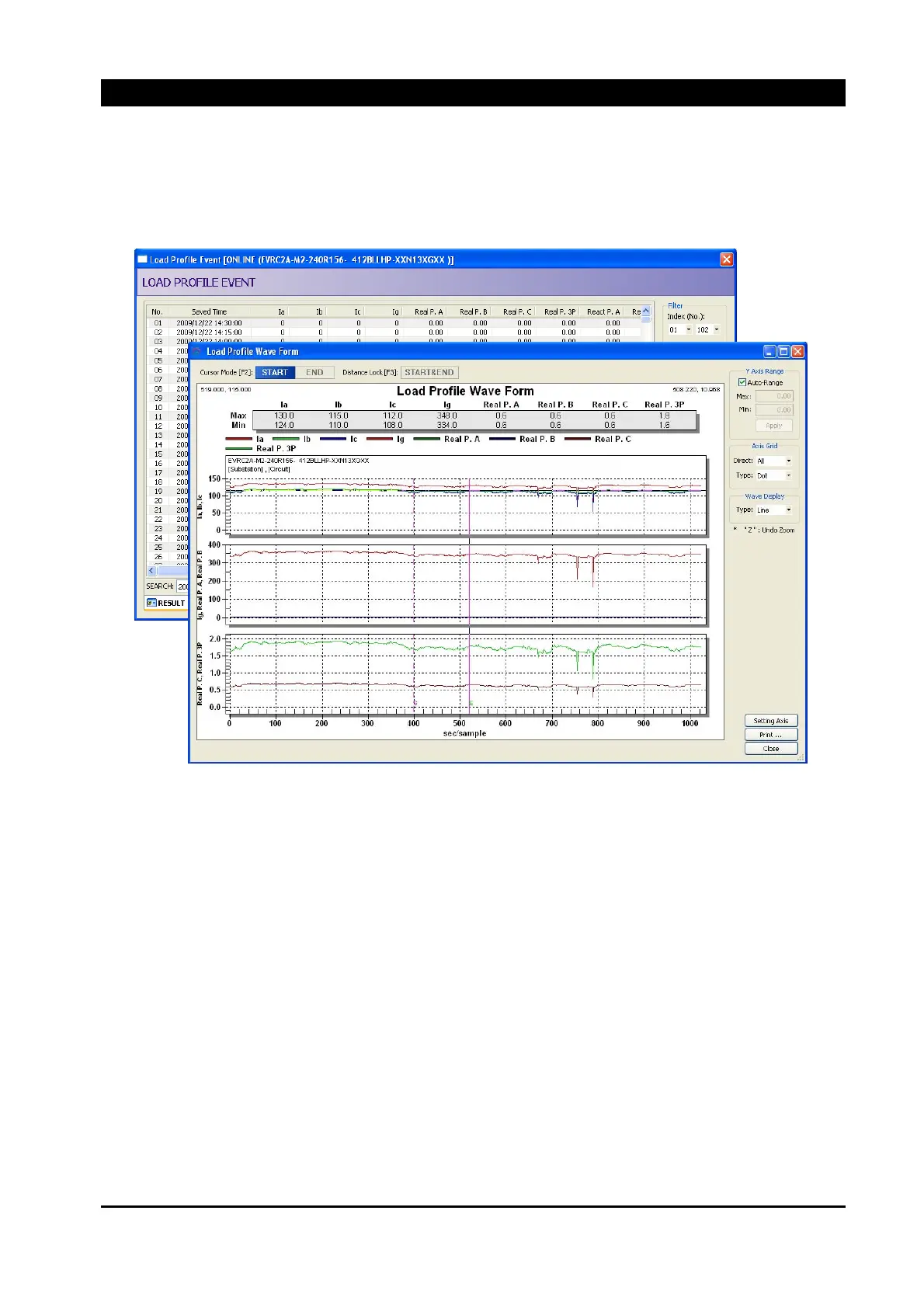924x1308 pixels.
Task: Open the second Filter Index dropdown showing 102
Action: tap(708, 329)
